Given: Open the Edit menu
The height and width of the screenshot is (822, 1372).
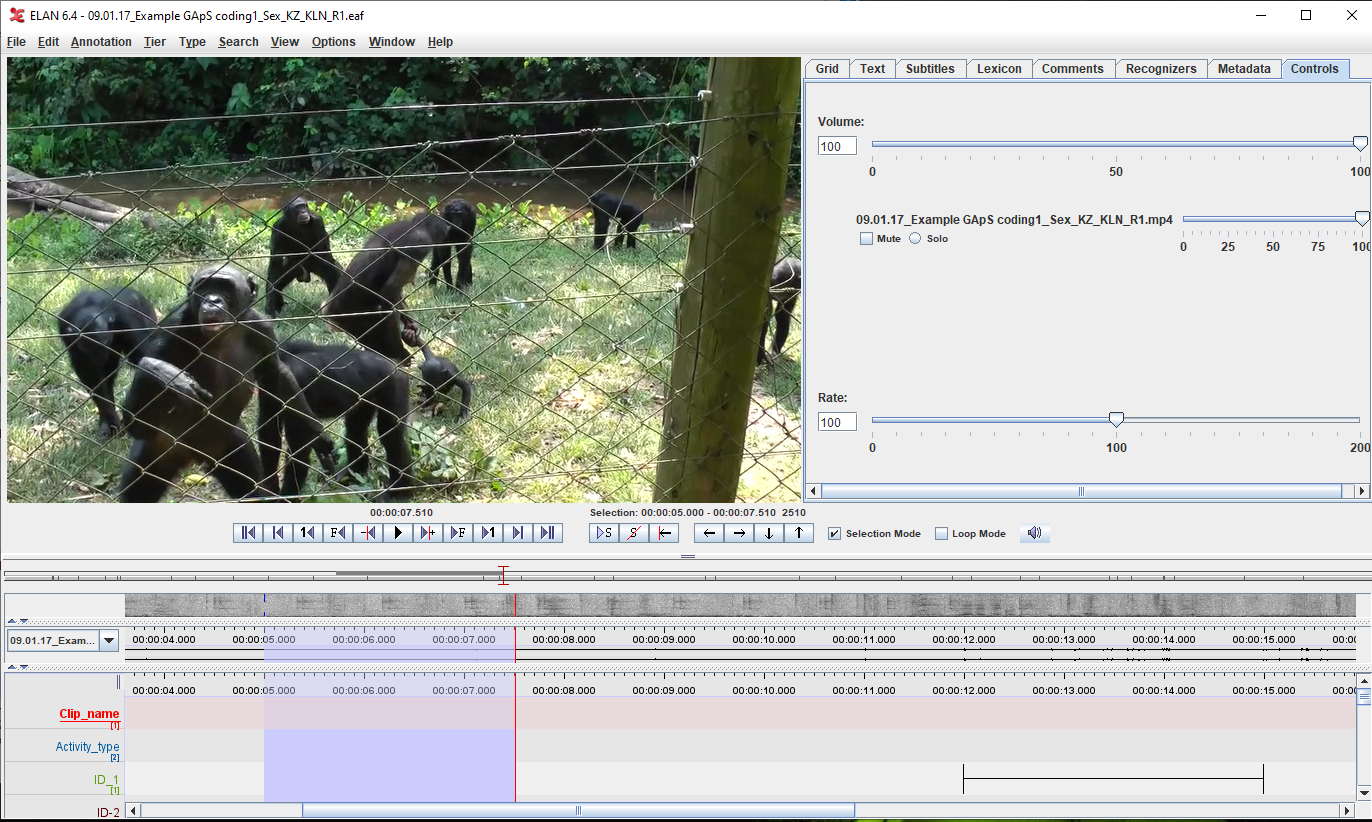Looking at the screenshot, I should 48,42.
